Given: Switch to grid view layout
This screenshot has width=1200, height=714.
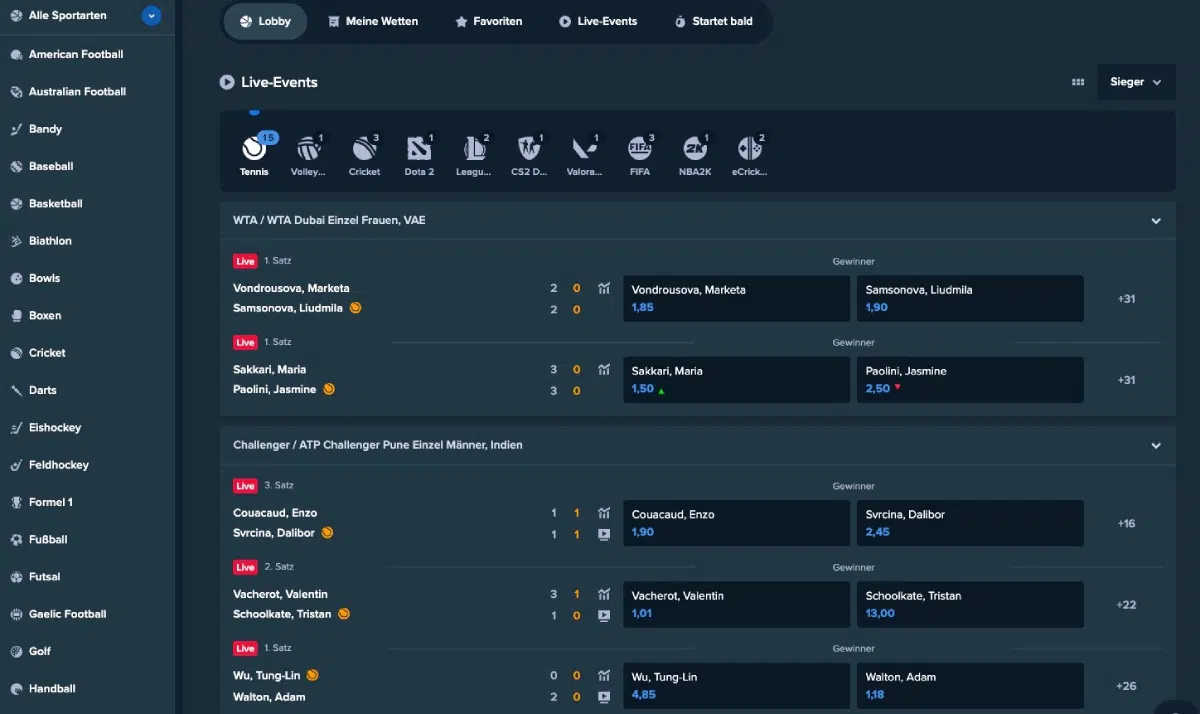Looking at the screenshot, I should (1078, 82).
